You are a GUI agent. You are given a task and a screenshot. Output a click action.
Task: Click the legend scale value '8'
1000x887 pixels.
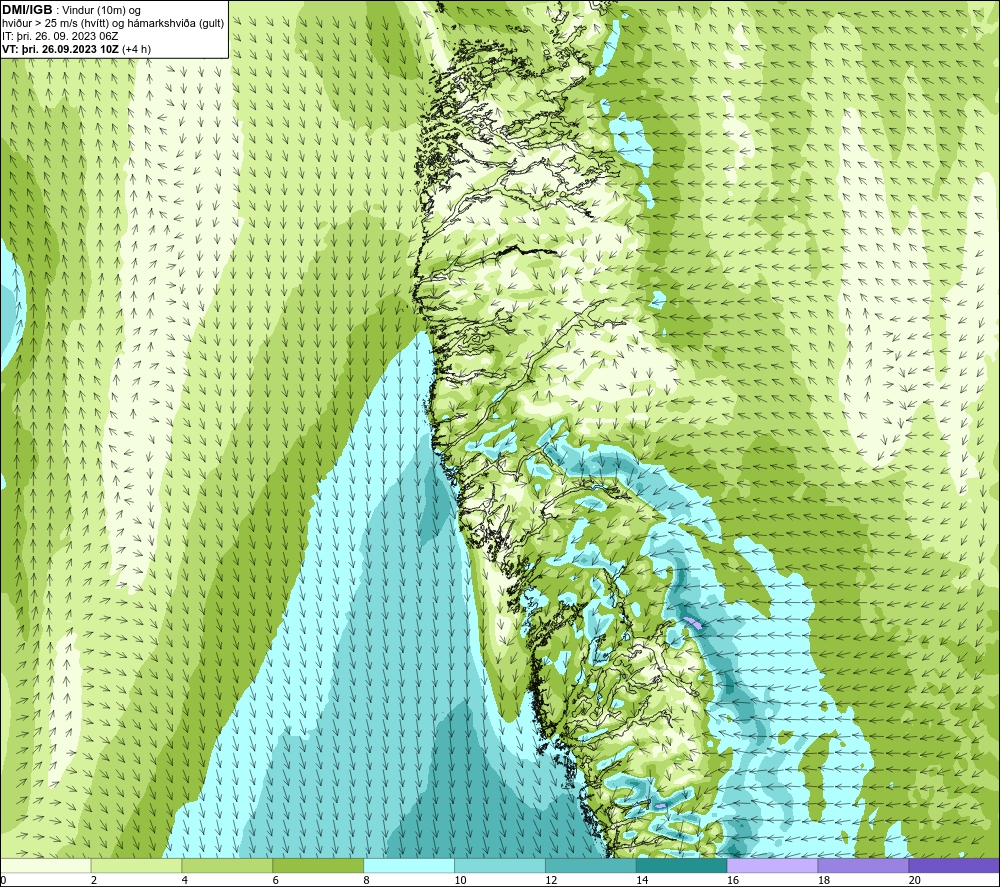367,880
